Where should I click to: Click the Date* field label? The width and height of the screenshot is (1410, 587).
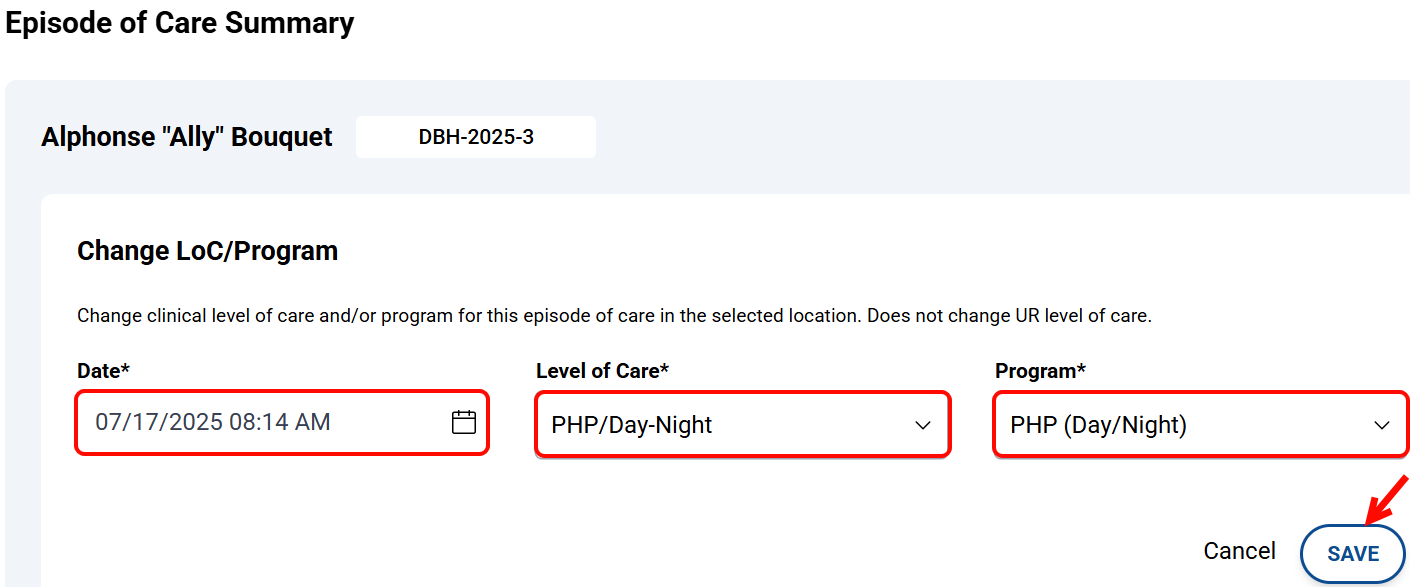click(x=104, y=371)
